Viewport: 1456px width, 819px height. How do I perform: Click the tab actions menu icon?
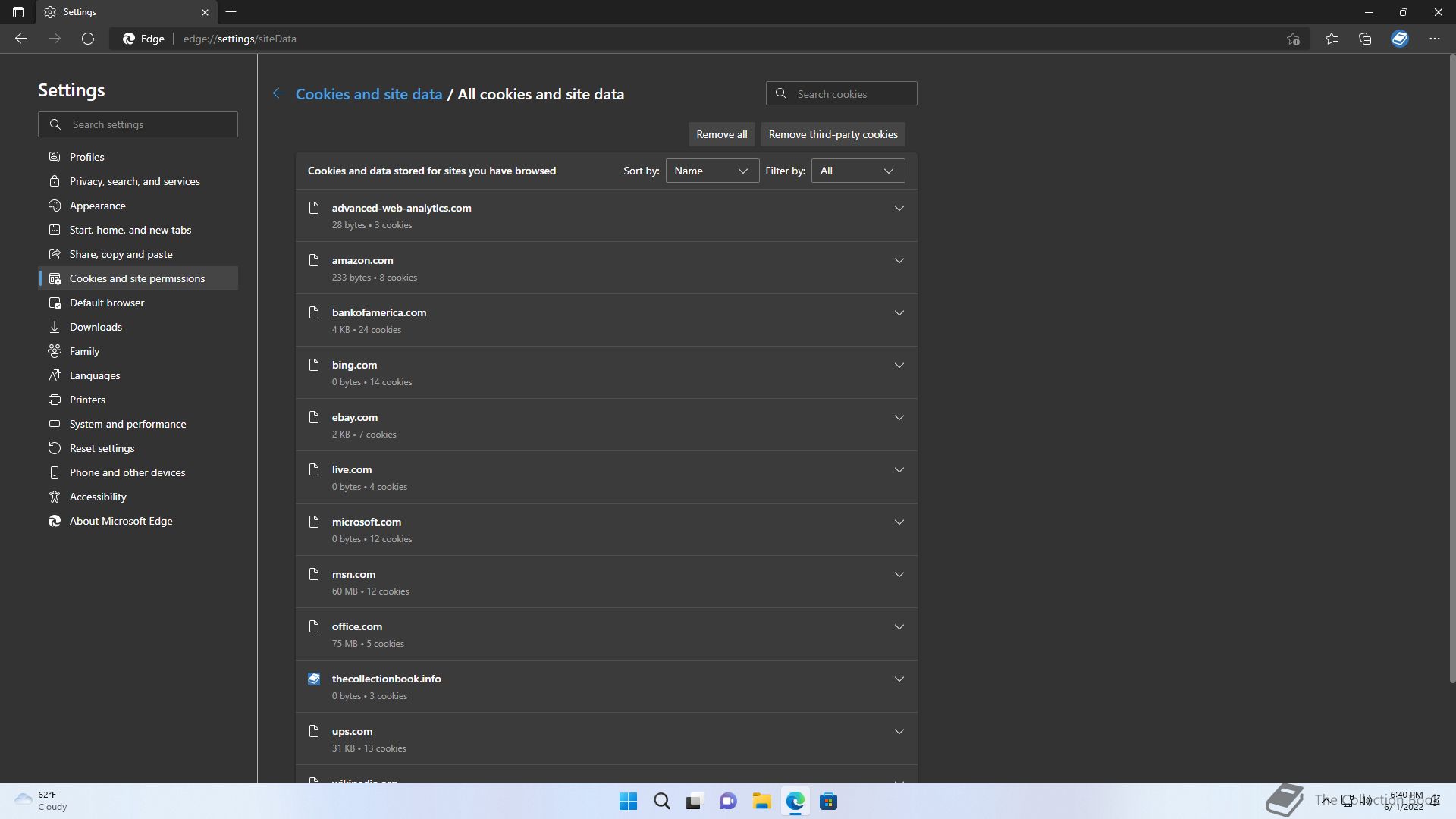click(18, 12)
